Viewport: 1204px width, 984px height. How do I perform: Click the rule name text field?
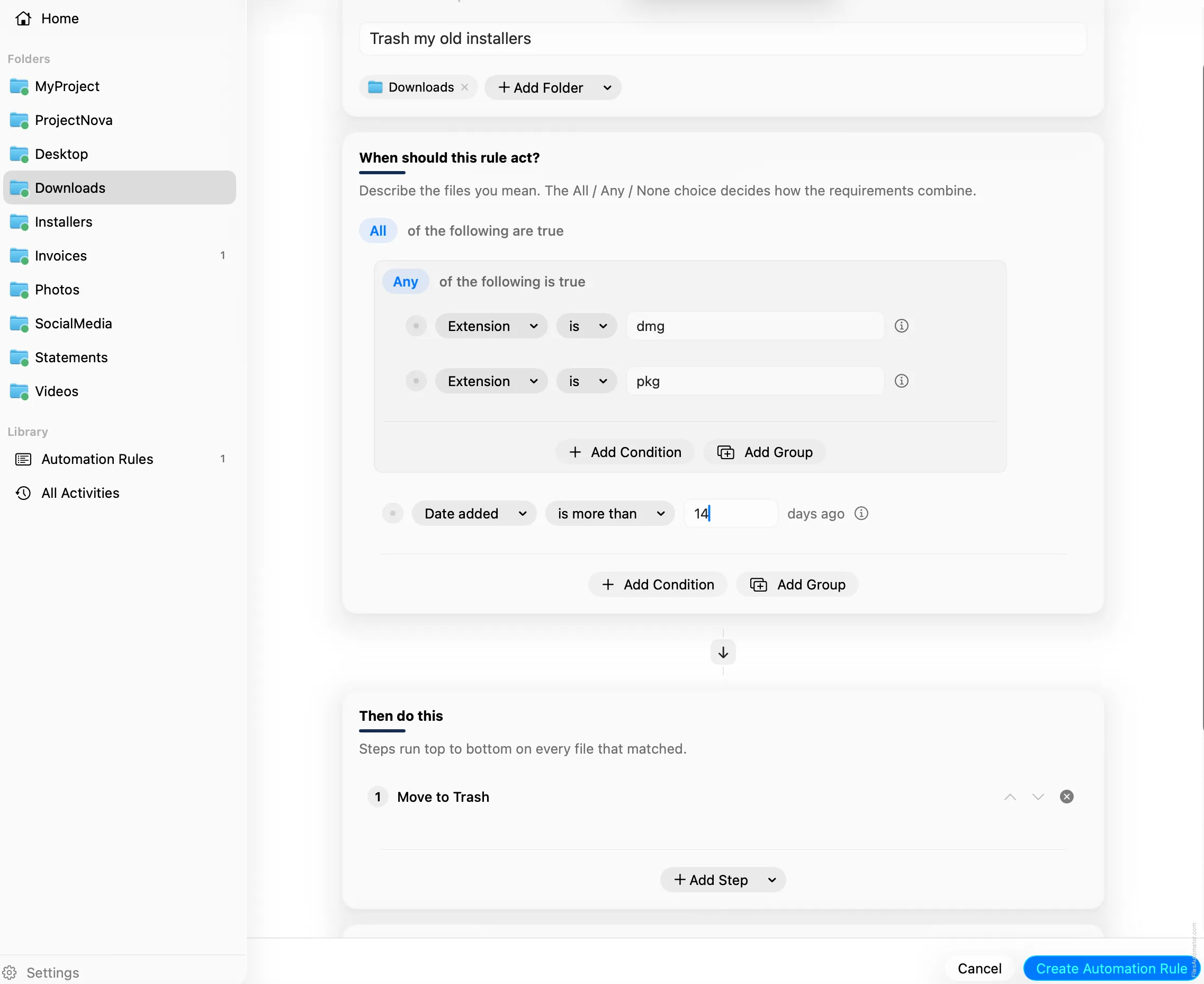coord(723,39)
